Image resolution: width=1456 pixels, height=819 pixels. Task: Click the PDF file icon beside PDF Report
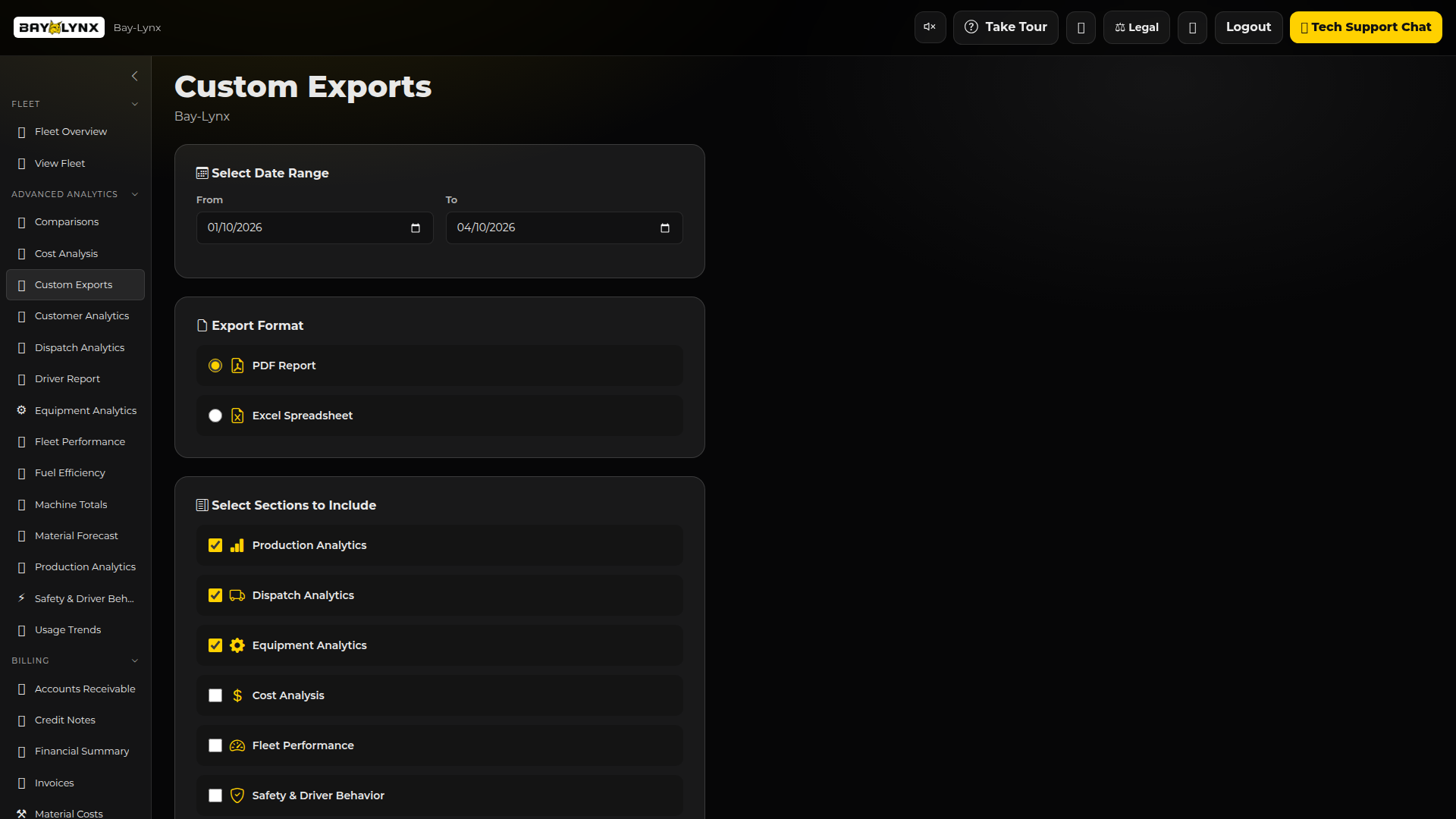click(237, 365)
